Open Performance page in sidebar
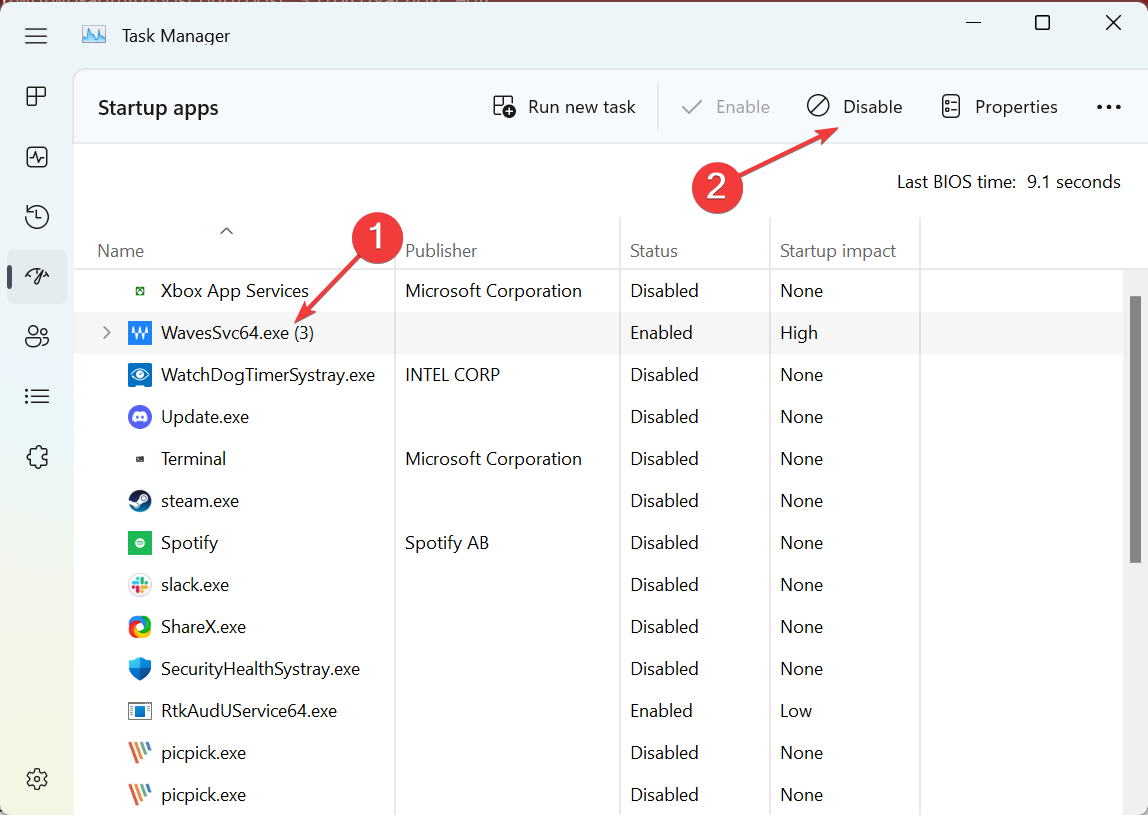The image size is (1148, 815). (x=37, y=157)
